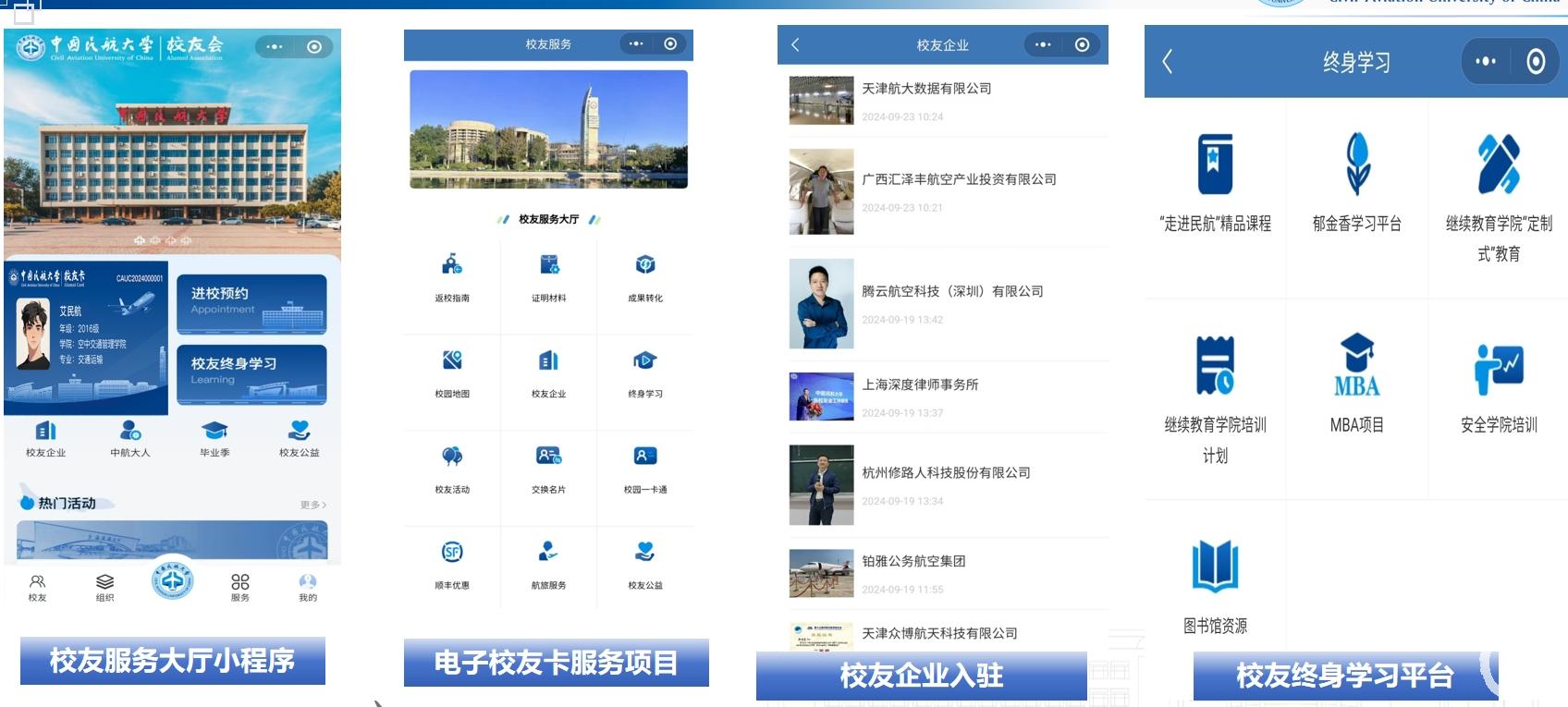Open 更多 link beside 热门活动
Image resolution: width=1568 pixels, height=707 pixels.
313,505
